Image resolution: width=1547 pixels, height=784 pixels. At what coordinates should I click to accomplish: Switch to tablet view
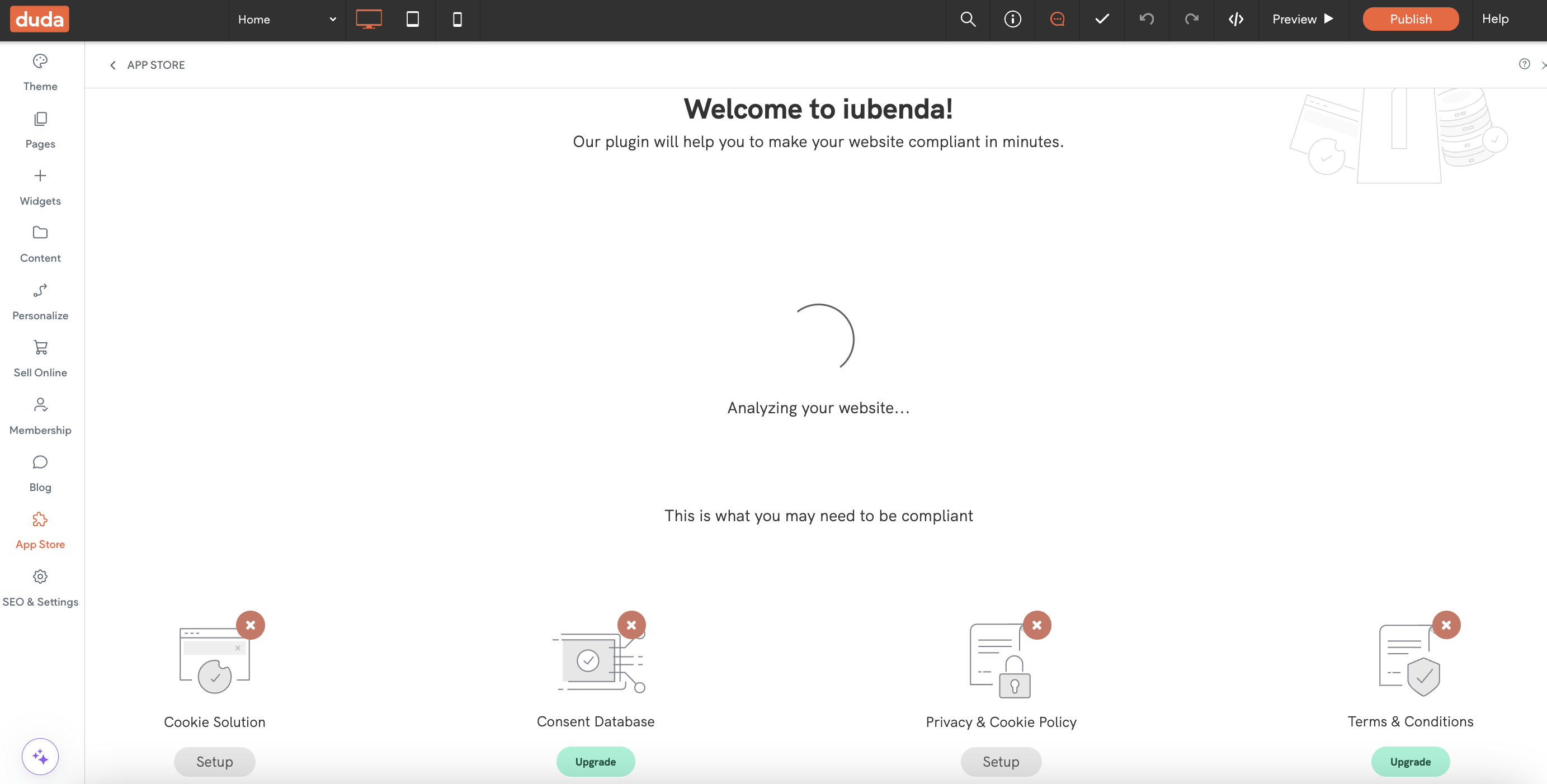413,19
